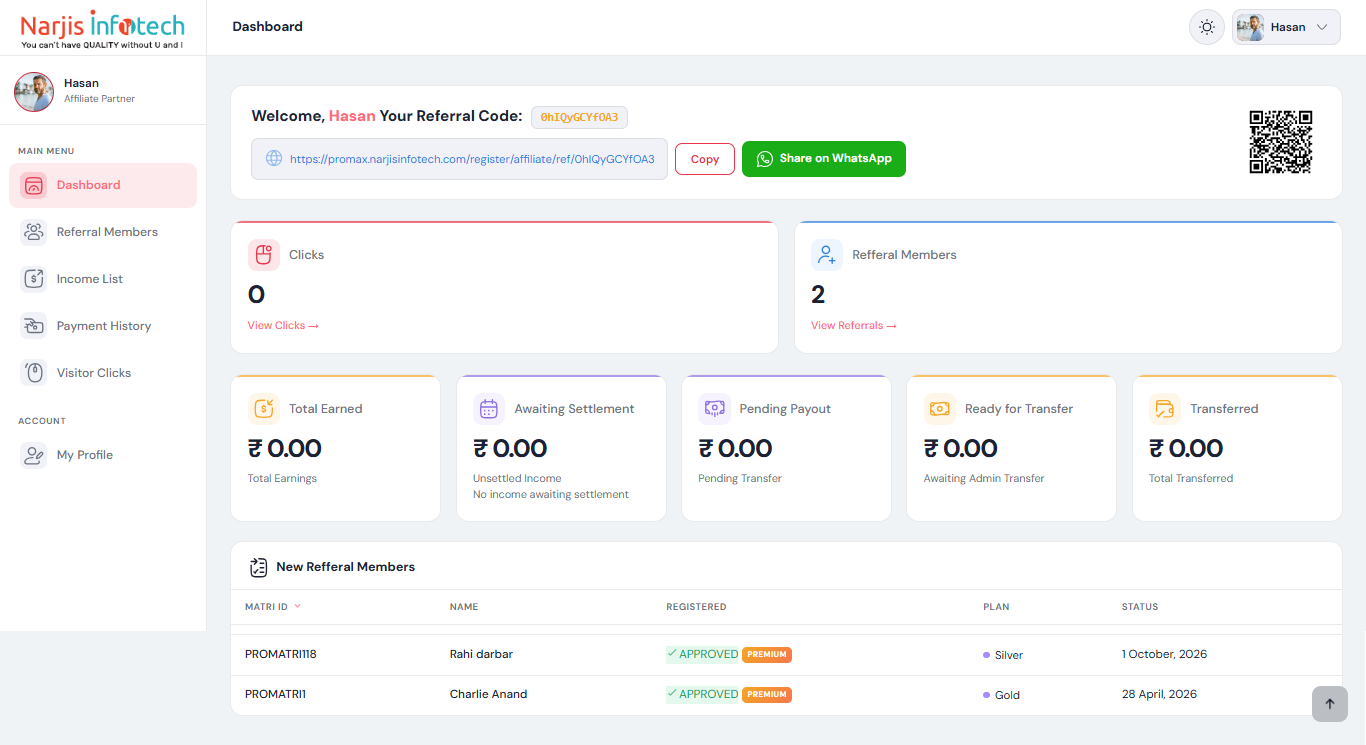Open Dashboard from the main menu
Viewport: 1366px width, 745px height.
[x=103, y=185]
